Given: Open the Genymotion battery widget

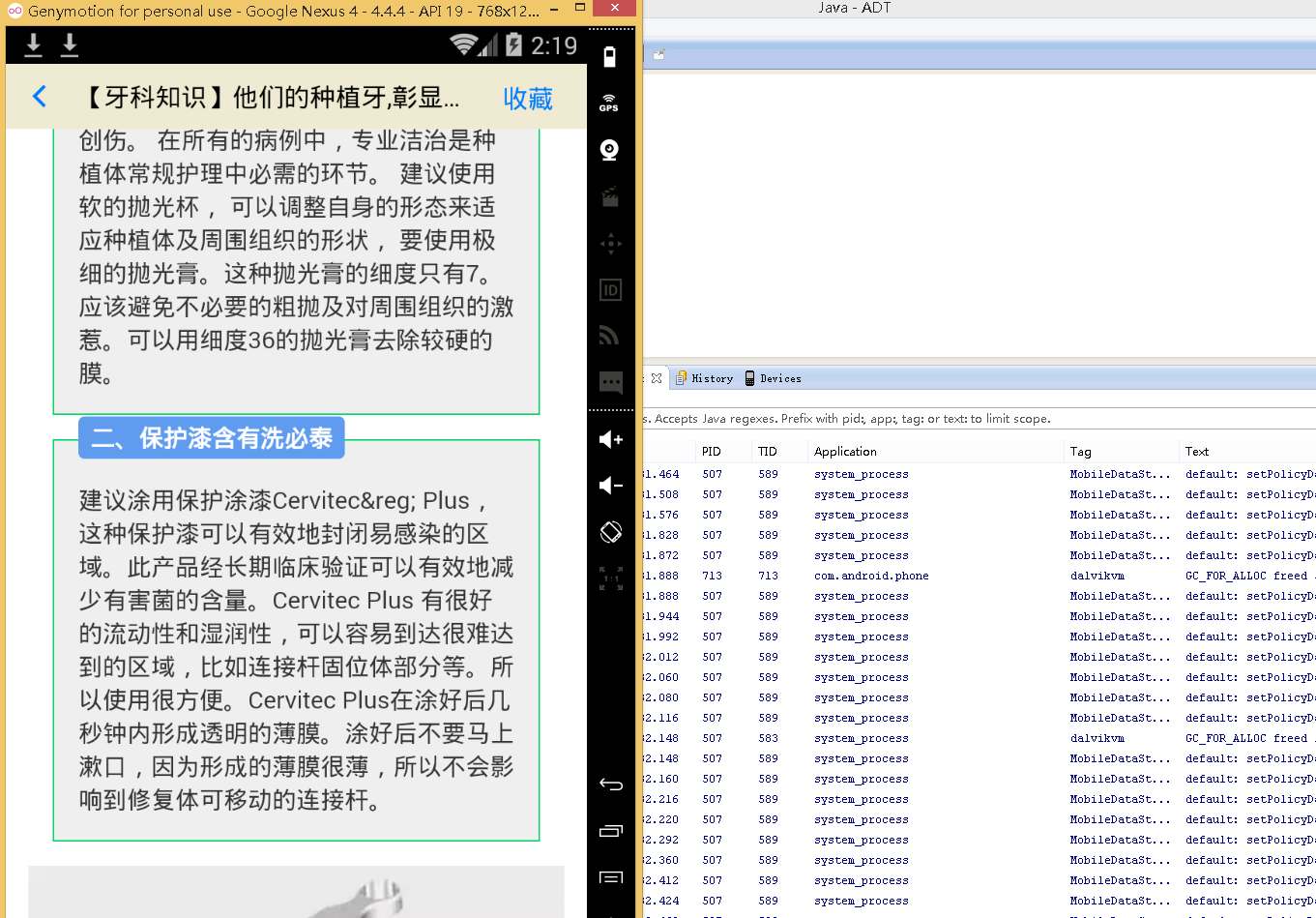Looking at the screenshot, I should [x=609, y=57].
